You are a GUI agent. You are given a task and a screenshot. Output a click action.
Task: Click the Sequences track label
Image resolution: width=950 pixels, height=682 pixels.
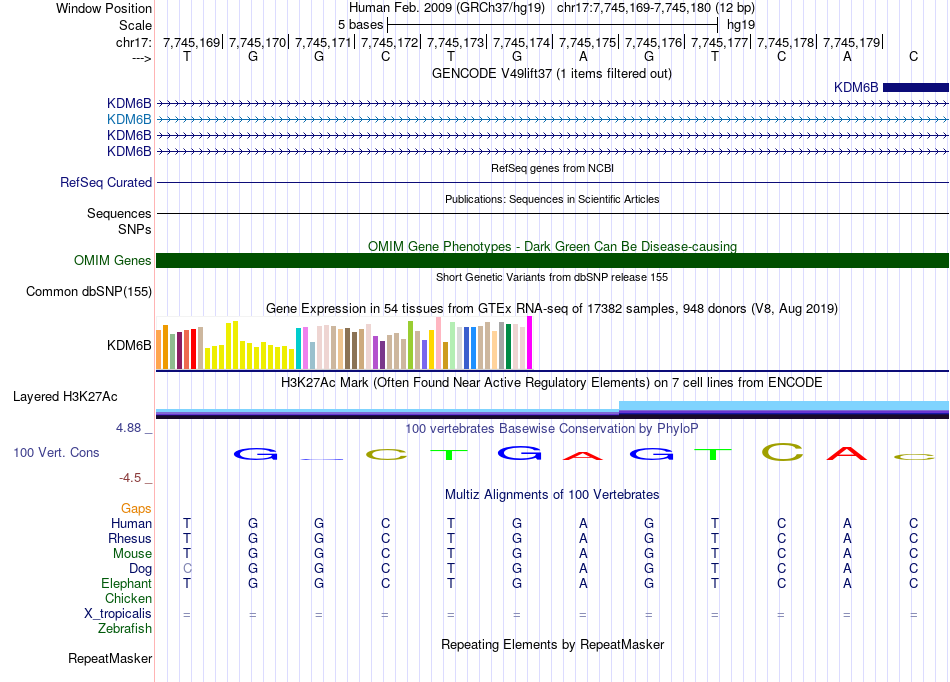(119, 213)
